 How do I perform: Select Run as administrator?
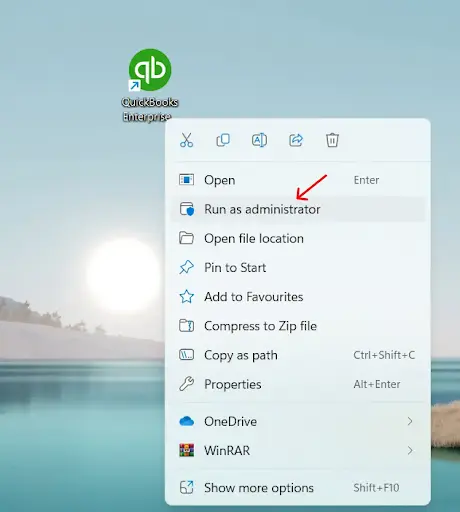click(x=298, y=209)
